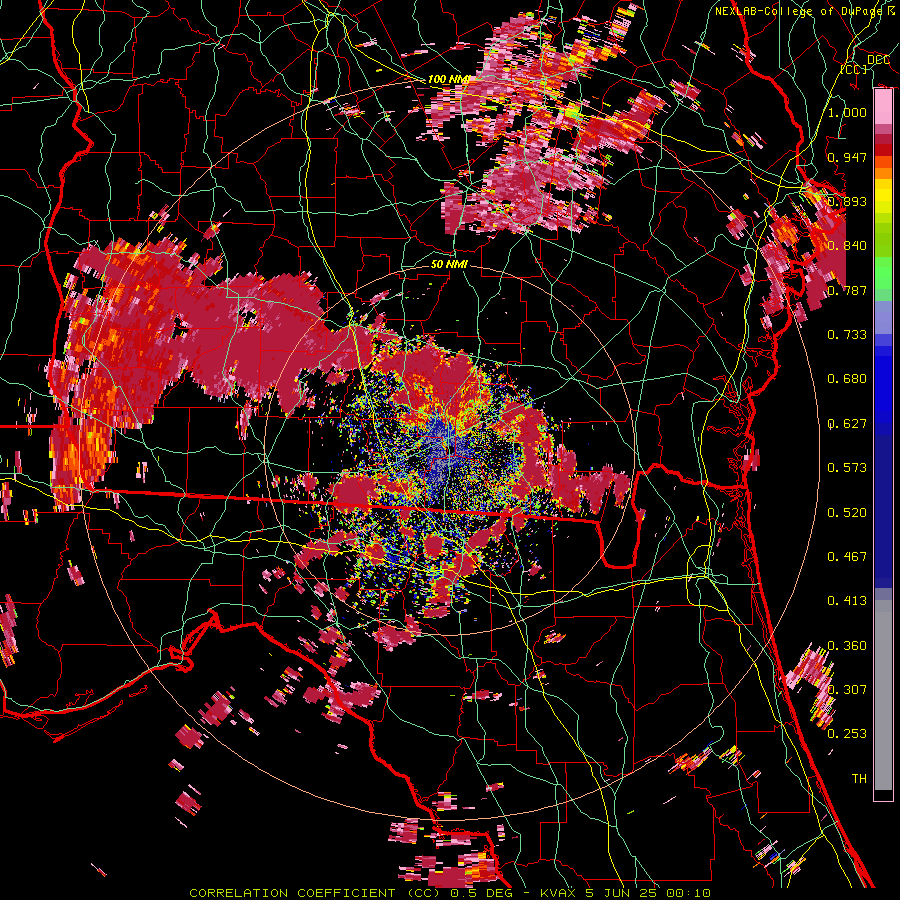900x900 pixels.
Task: Click the DEC legend header
Action: (878, 60)
